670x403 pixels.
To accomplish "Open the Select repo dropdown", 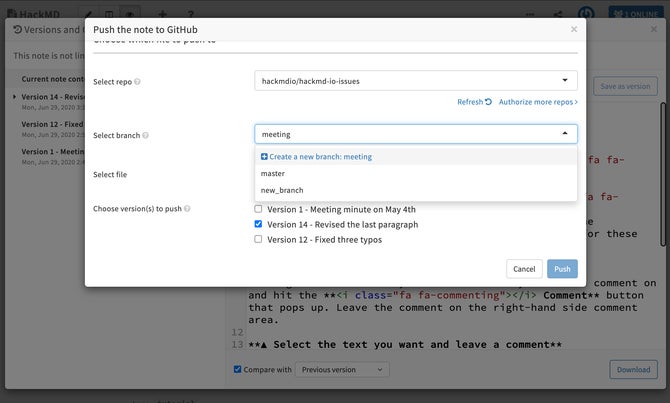I will coord(416,81).
